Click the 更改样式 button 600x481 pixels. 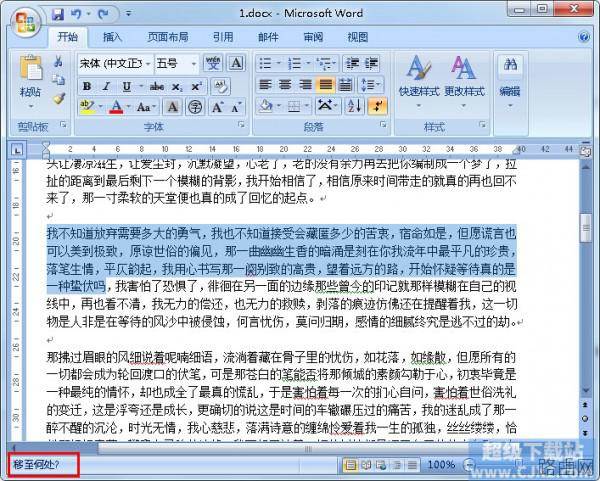point(464,82)
